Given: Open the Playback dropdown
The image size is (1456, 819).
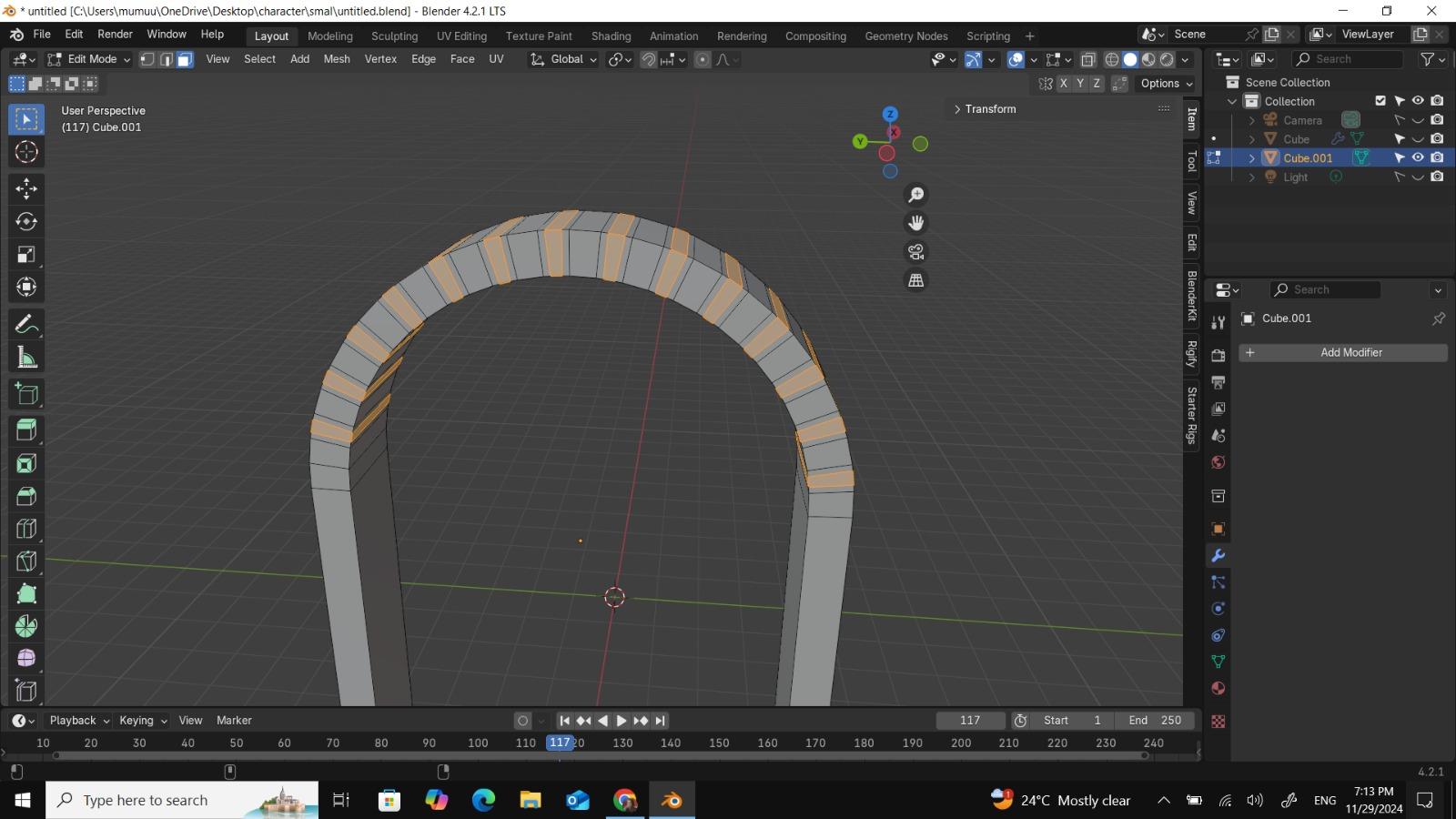Looking at the screenshot, I should tap(79, 721).
